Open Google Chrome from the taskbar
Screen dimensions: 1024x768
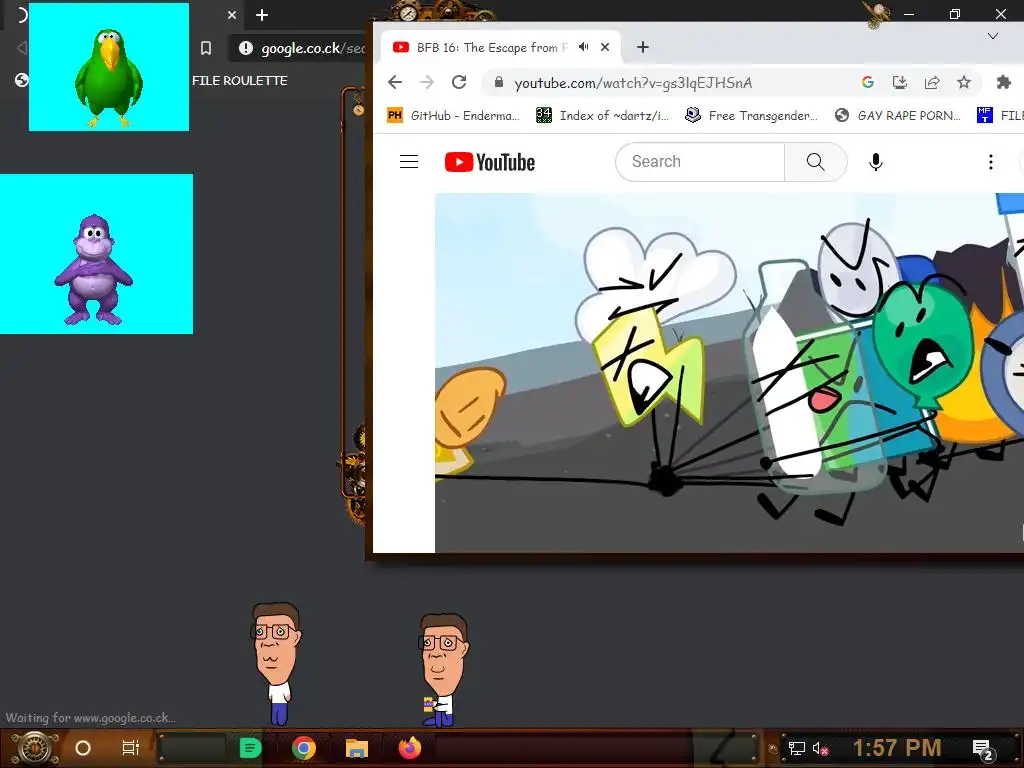pyautogui.click(x=304, y=748)
